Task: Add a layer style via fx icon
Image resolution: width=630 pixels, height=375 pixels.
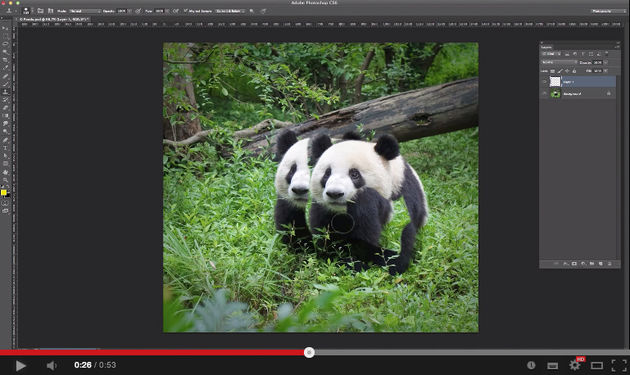Action: [566, 264]
